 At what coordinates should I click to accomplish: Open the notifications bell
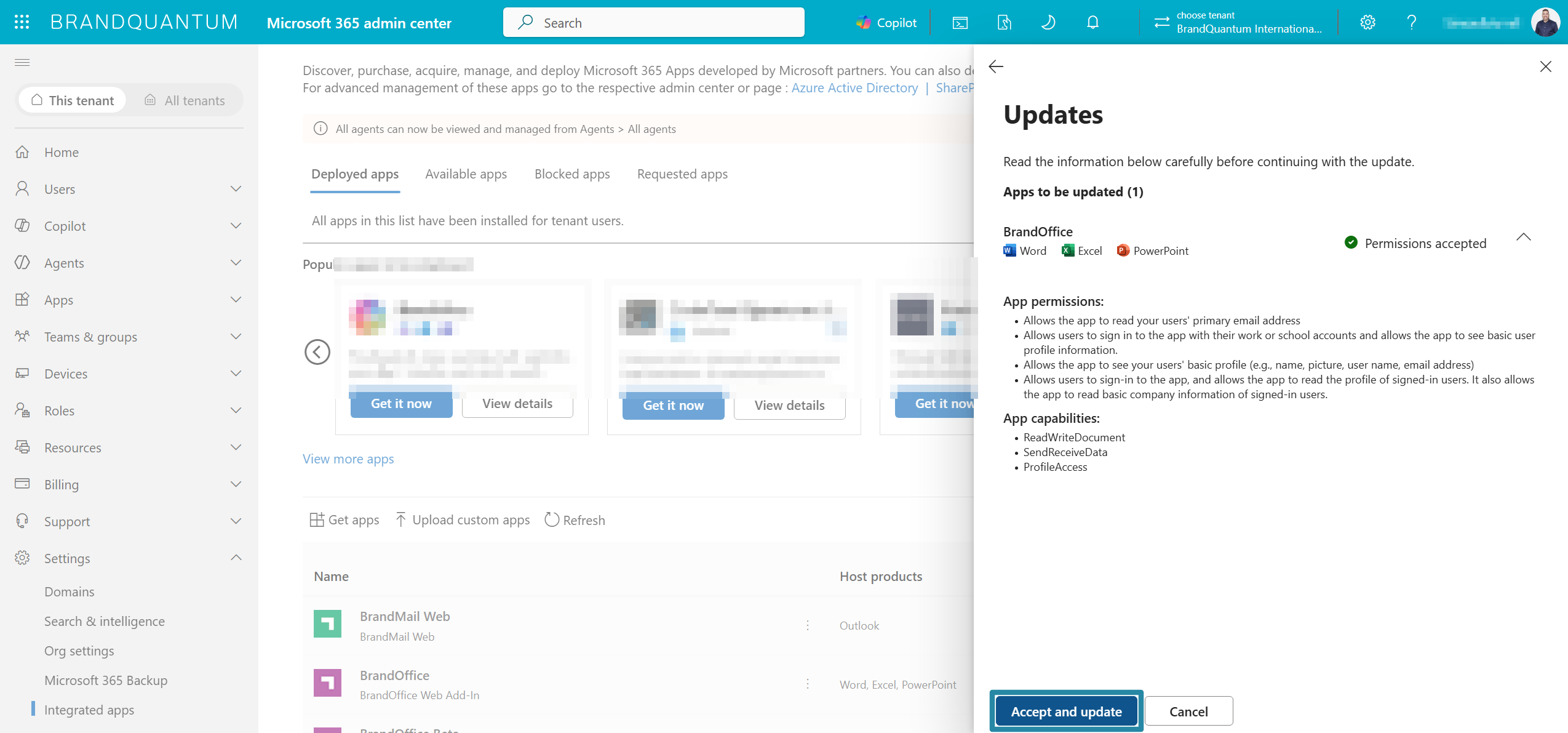[1092, 23]
